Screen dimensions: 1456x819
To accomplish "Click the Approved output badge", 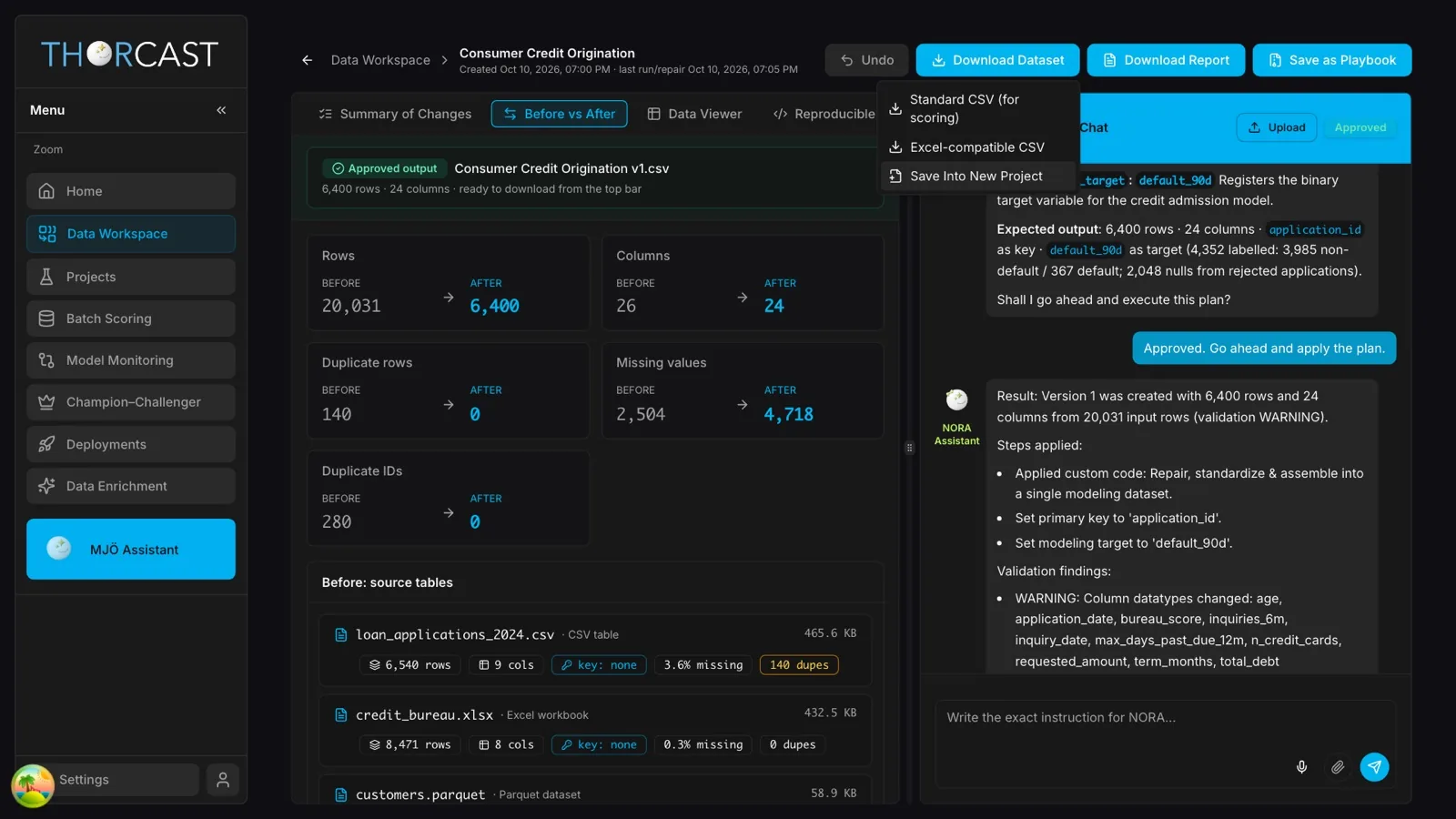I will pyautogui.click(x=384, y=168).
